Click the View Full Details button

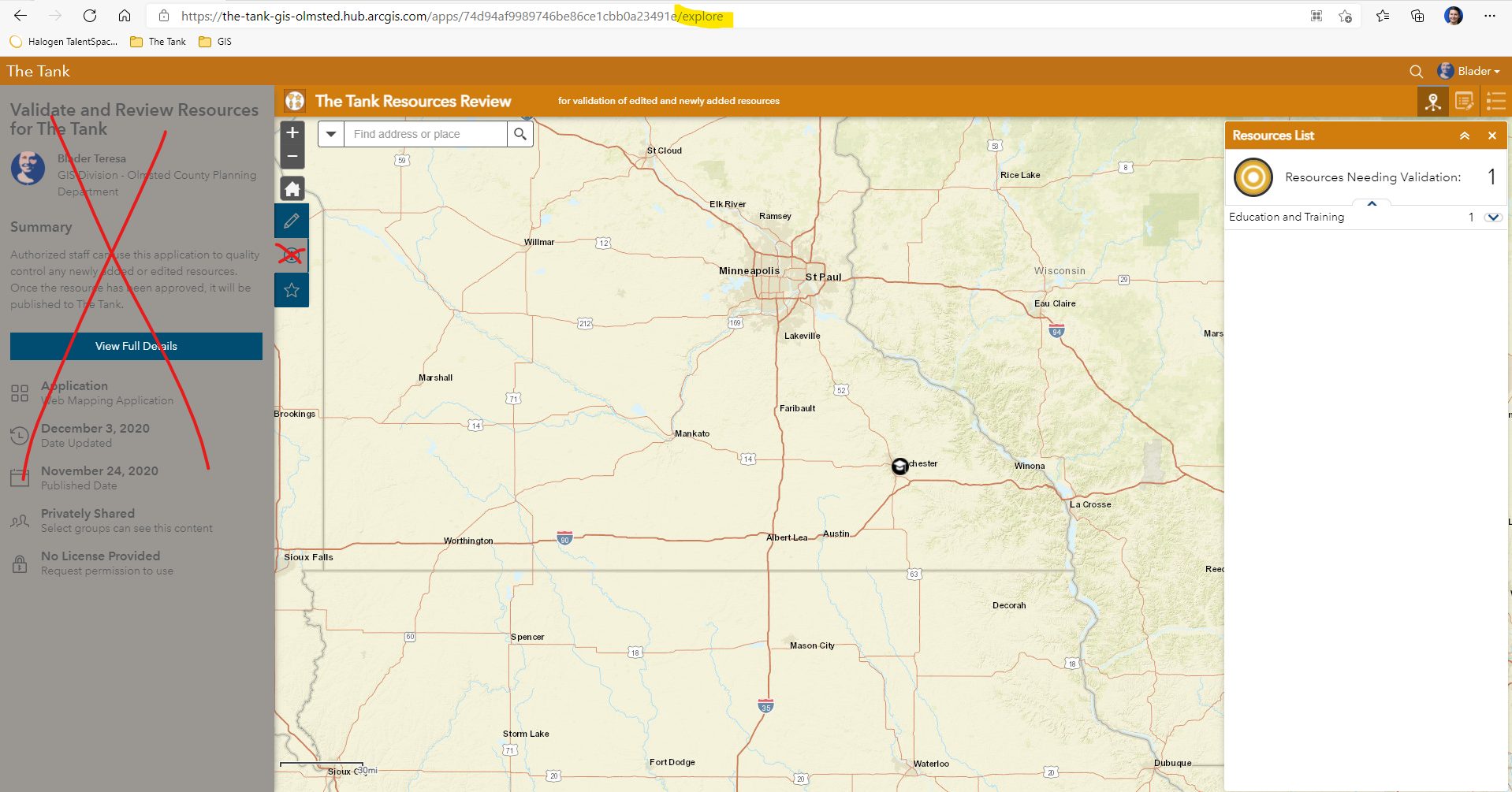[136, 346]
